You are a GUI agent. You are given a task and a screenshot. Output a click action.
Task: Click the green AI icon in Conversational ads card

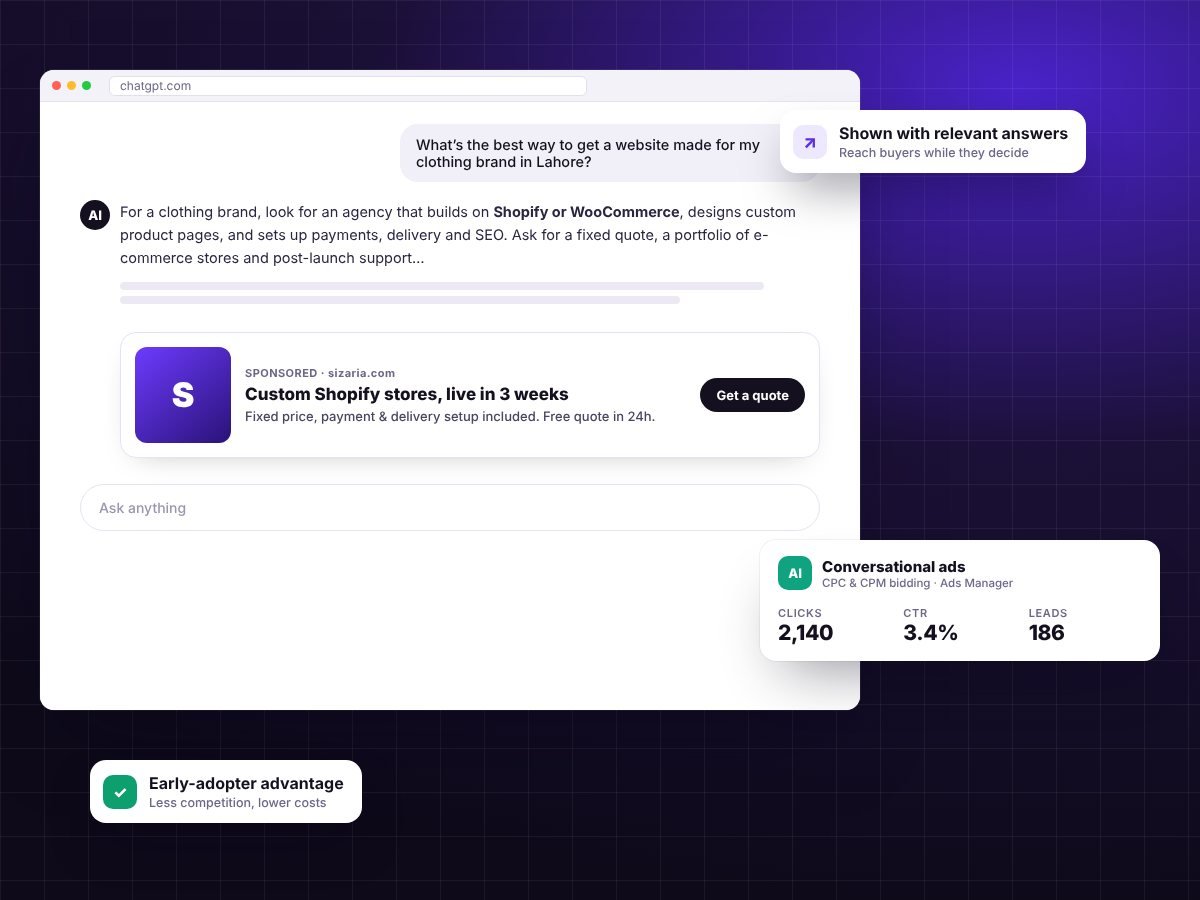(x=795, y=573)
